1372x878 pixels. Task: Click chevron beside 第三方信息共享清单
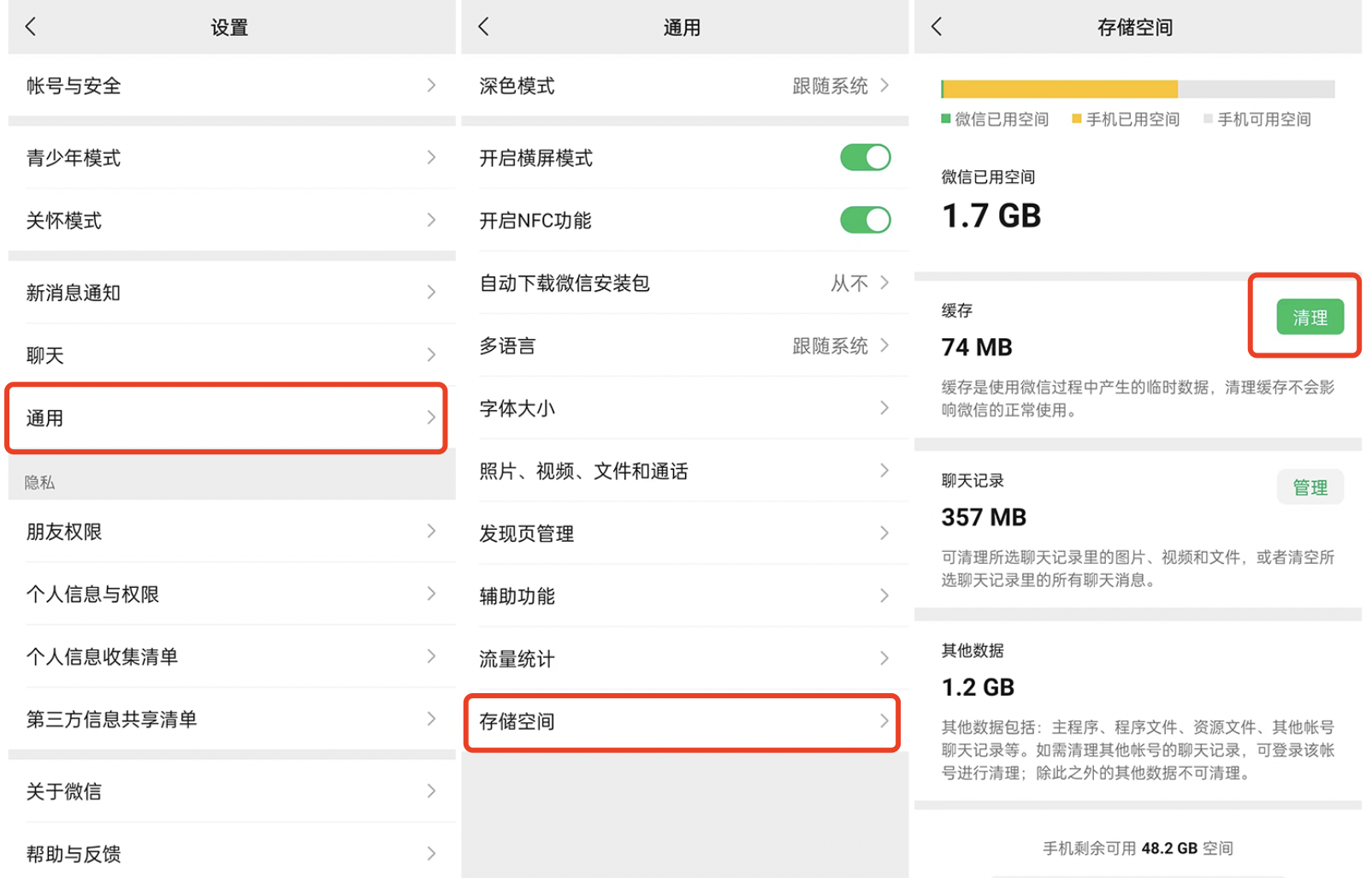tap(432, 719)
